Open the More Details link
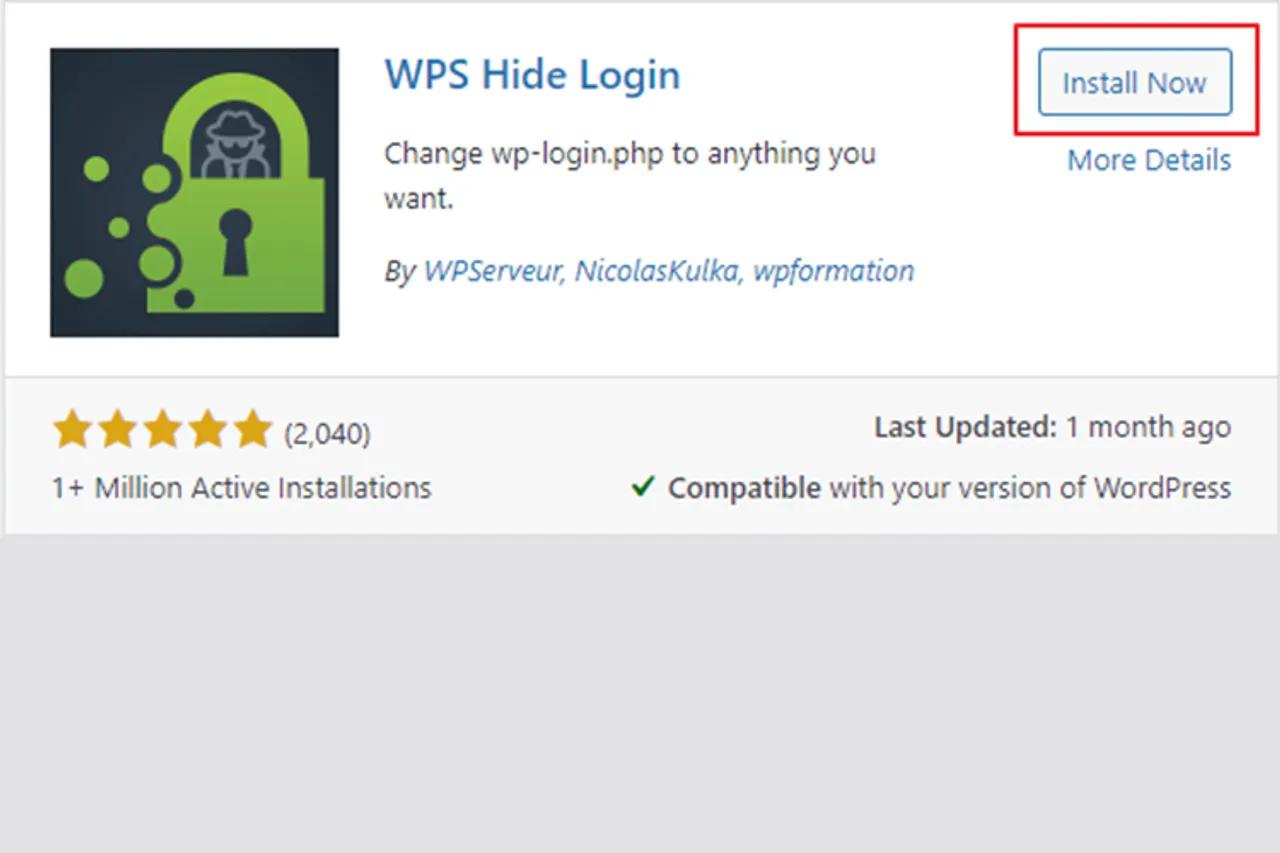 [x=1149, y=160]
